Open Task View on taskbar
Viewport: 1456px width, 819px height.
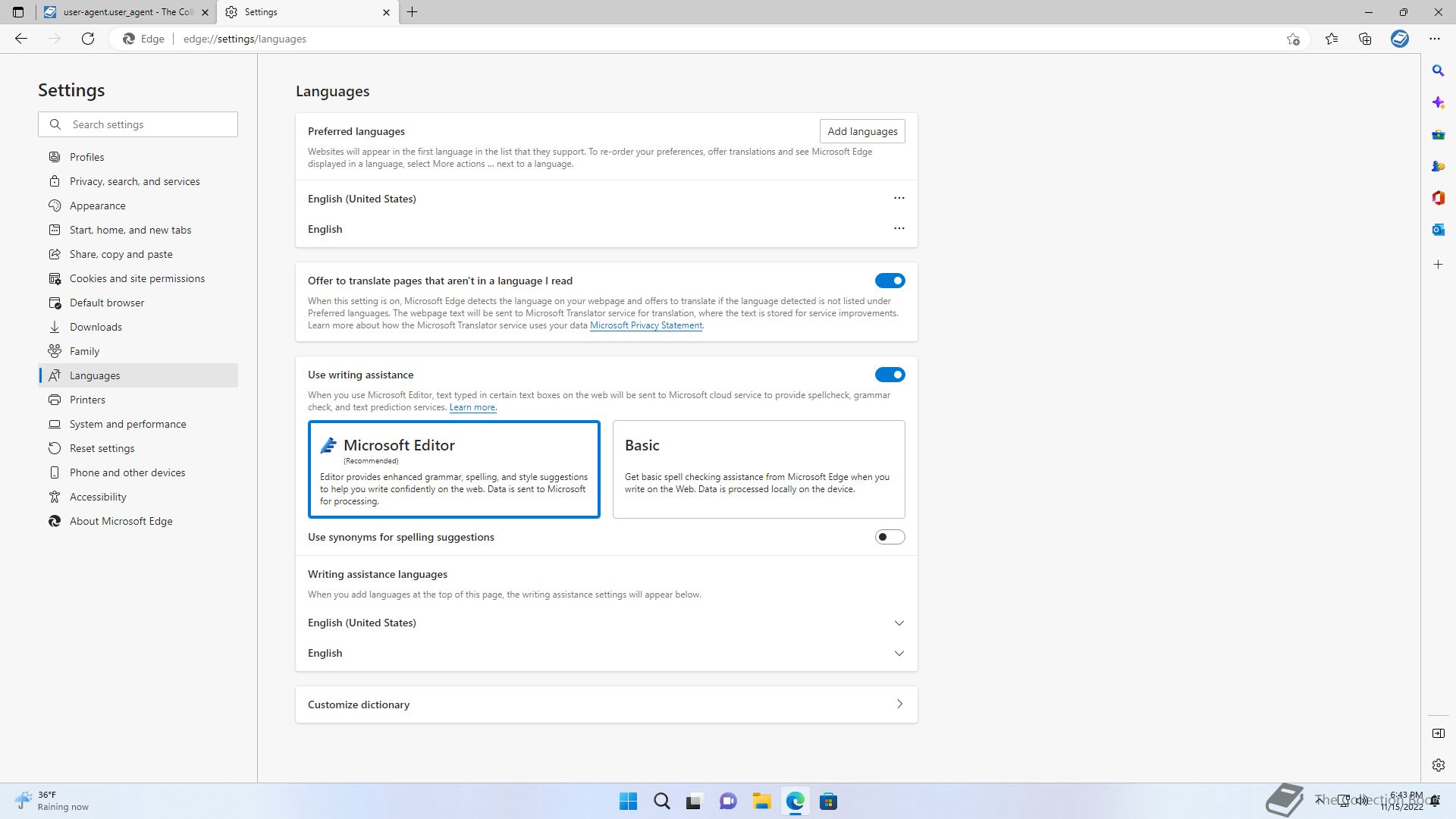(x=695, y=802)
